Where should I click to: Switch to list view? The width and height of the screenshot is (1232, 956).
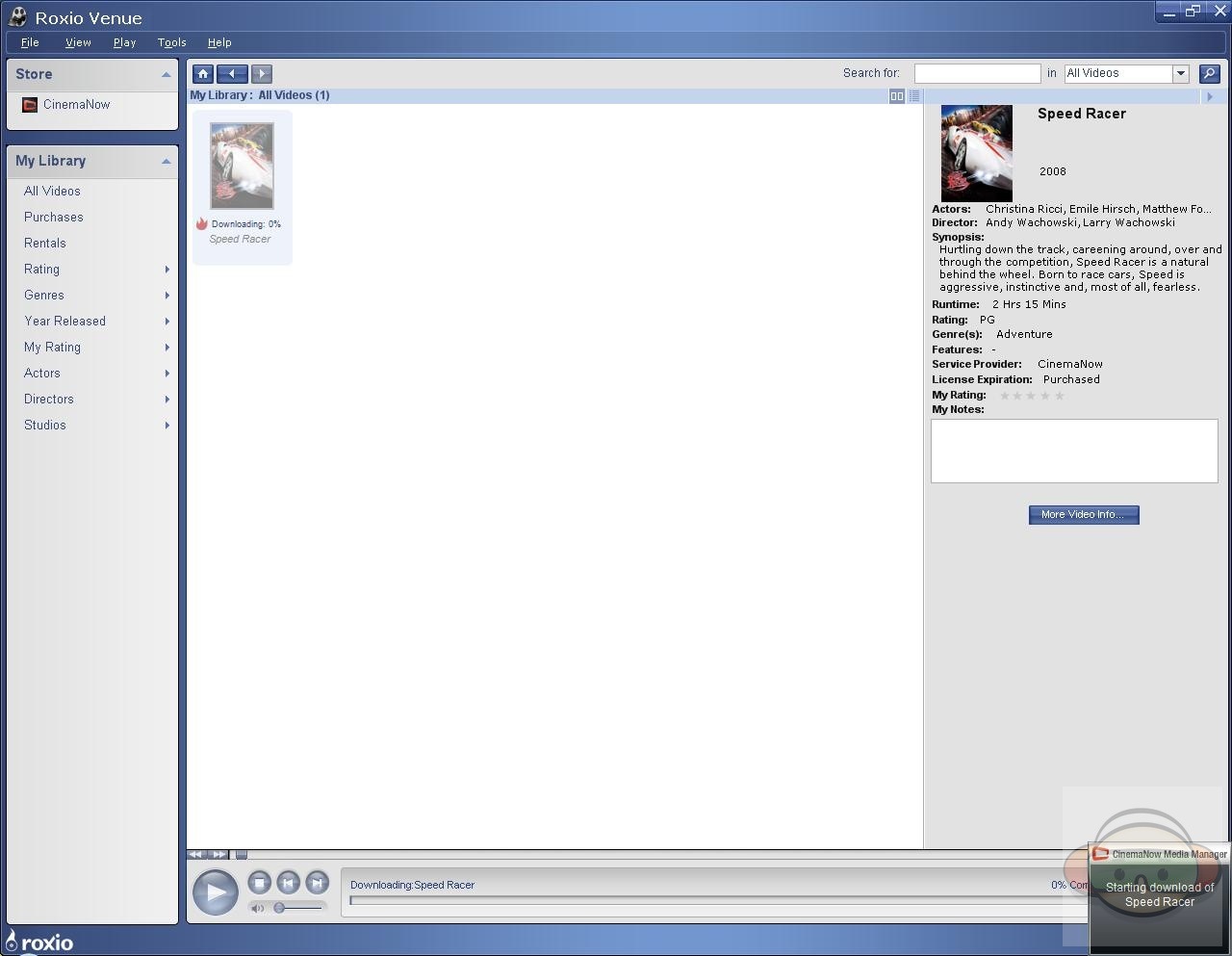pos(914,96)
